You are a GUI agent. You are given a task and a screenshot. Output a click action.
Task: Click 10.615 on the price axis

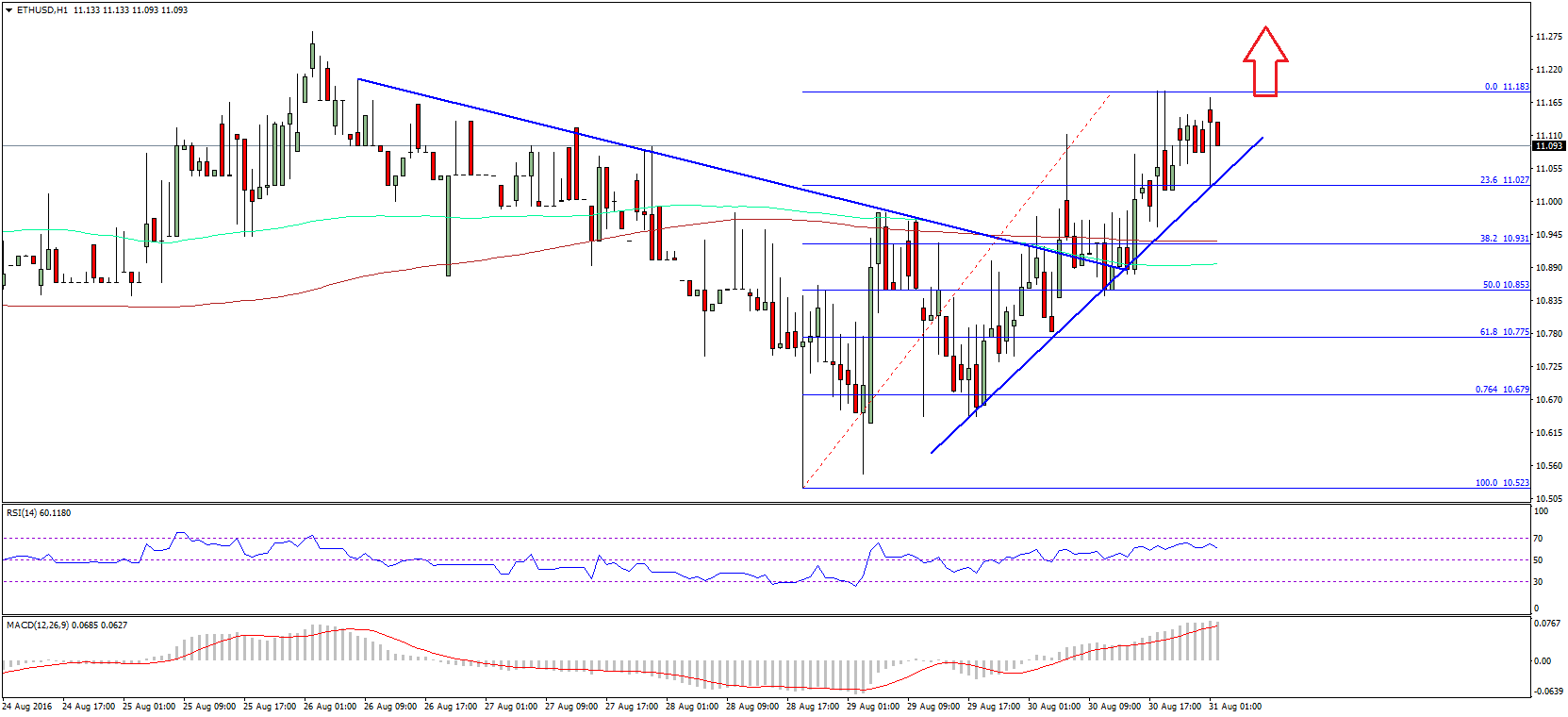(x=1549, y=433)
